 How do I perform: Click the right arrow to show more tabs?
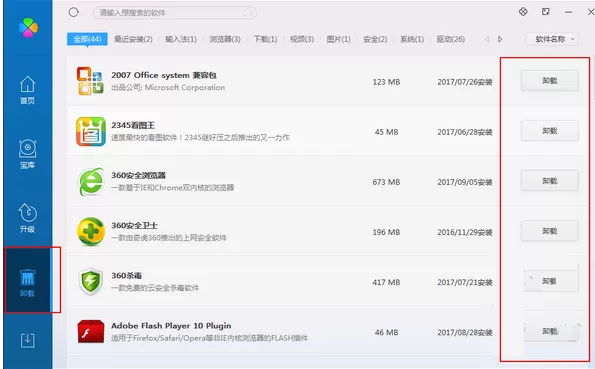click(x=500, y=39)
